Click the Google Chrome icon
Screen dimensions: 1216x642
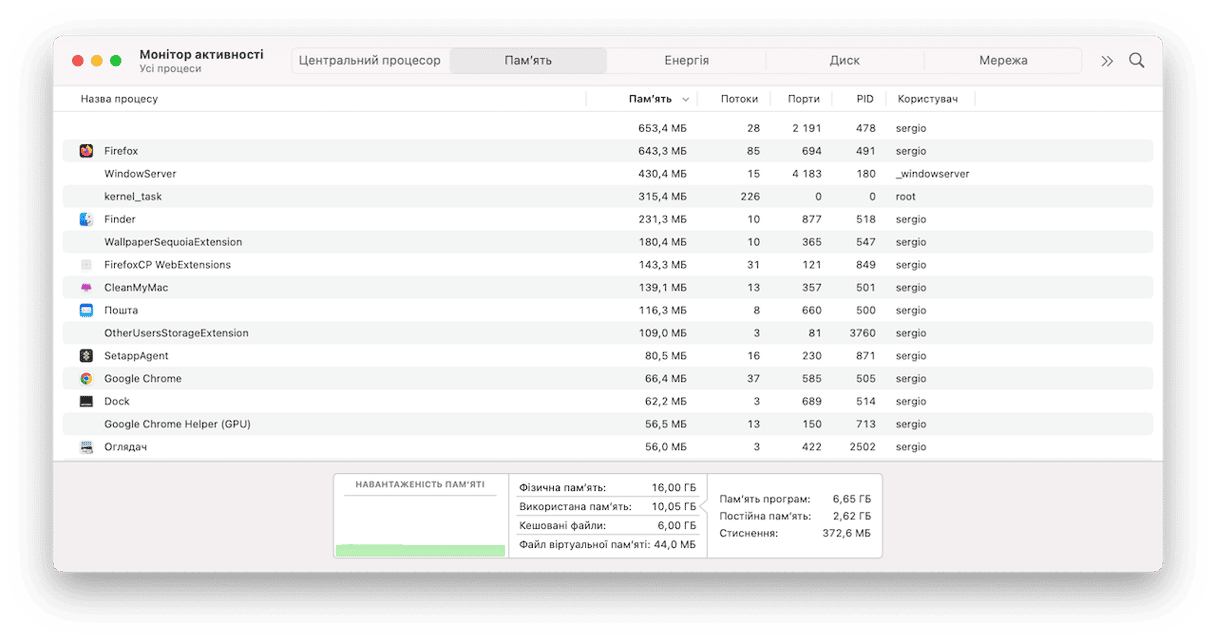[x=86, y=379]
